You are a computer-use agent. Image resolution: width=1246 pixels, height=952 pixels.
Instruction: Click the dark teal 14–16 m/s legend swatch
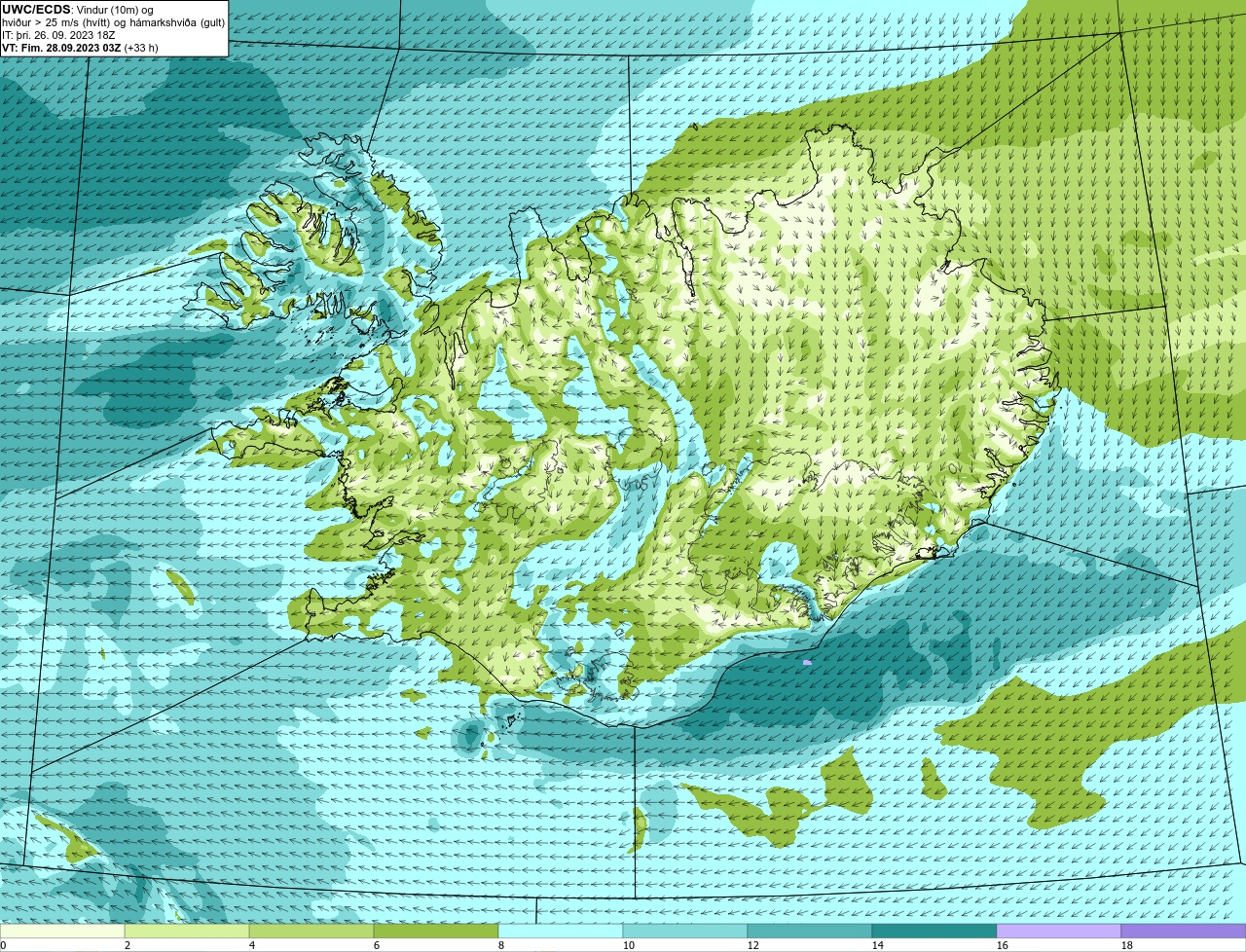click(934, 932)
